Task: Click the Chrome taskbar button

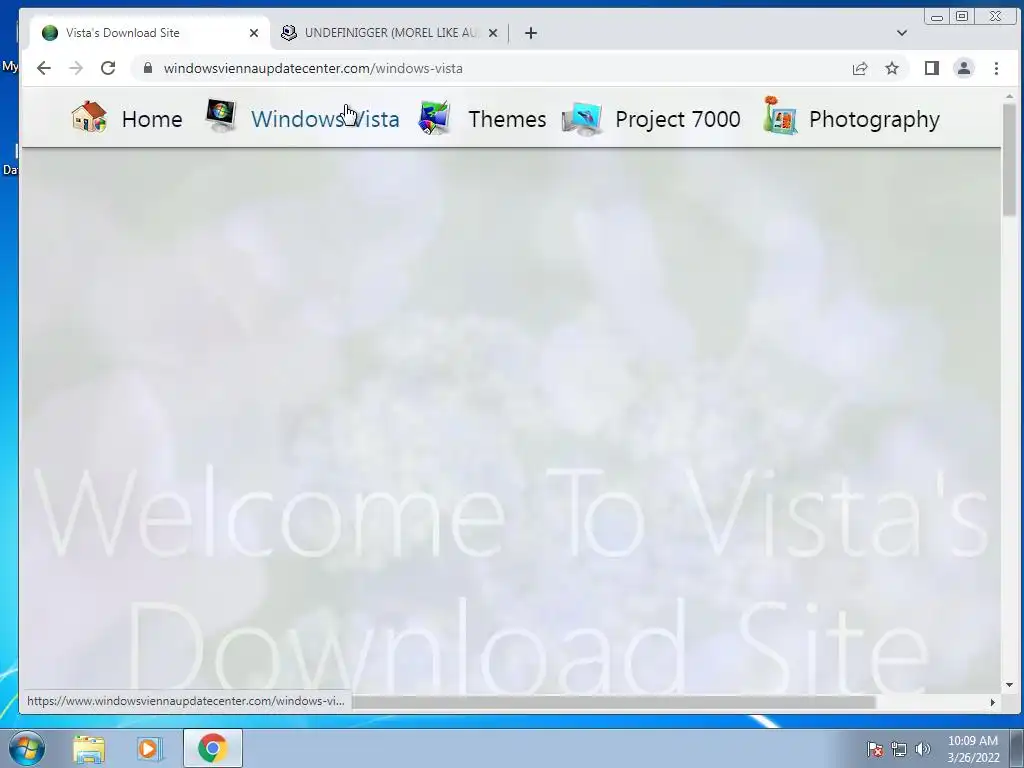Action: [212, 748]
